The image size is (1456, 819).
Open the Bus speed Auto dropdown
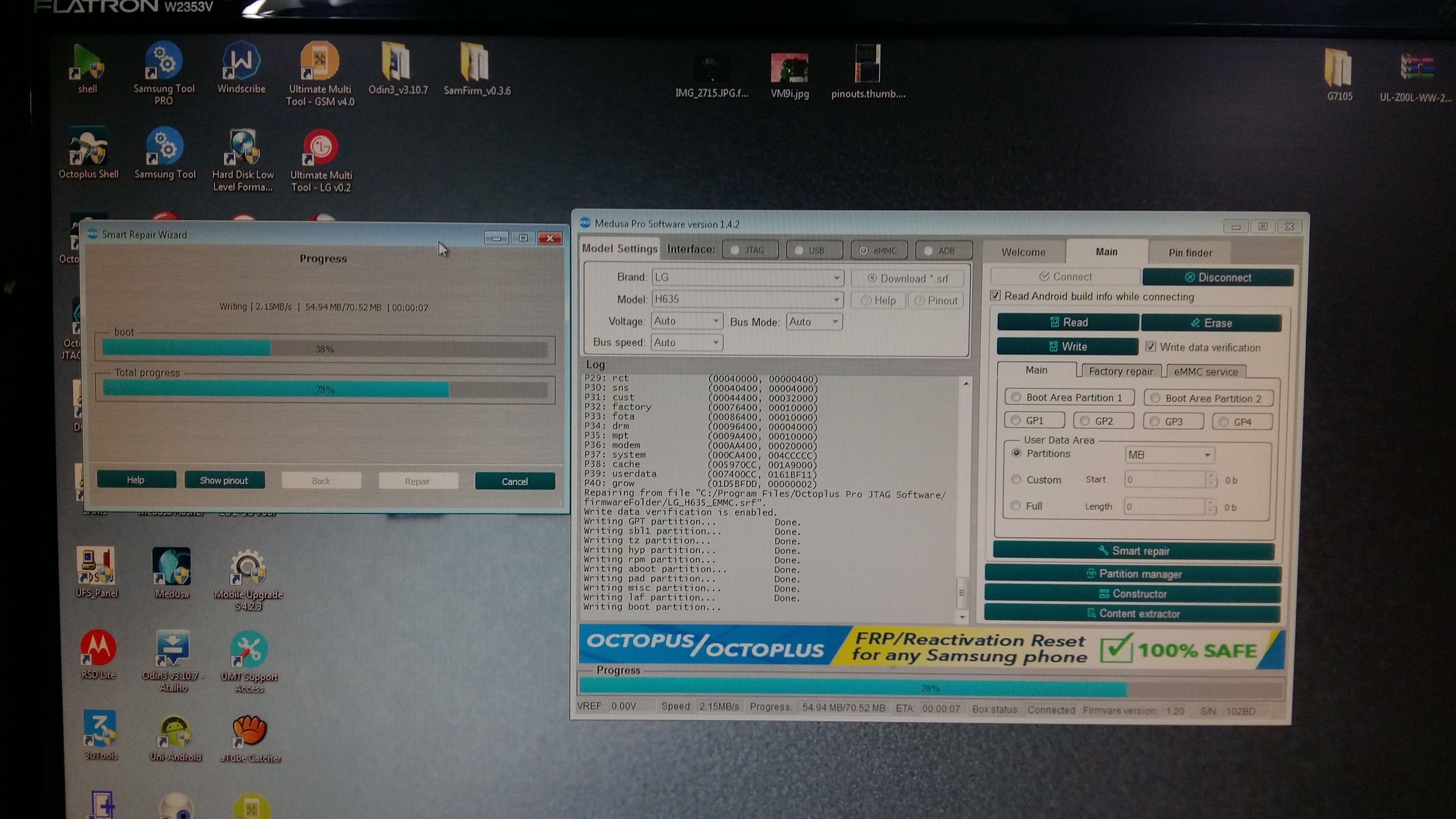pyautogui.click(x=687, y=342)
